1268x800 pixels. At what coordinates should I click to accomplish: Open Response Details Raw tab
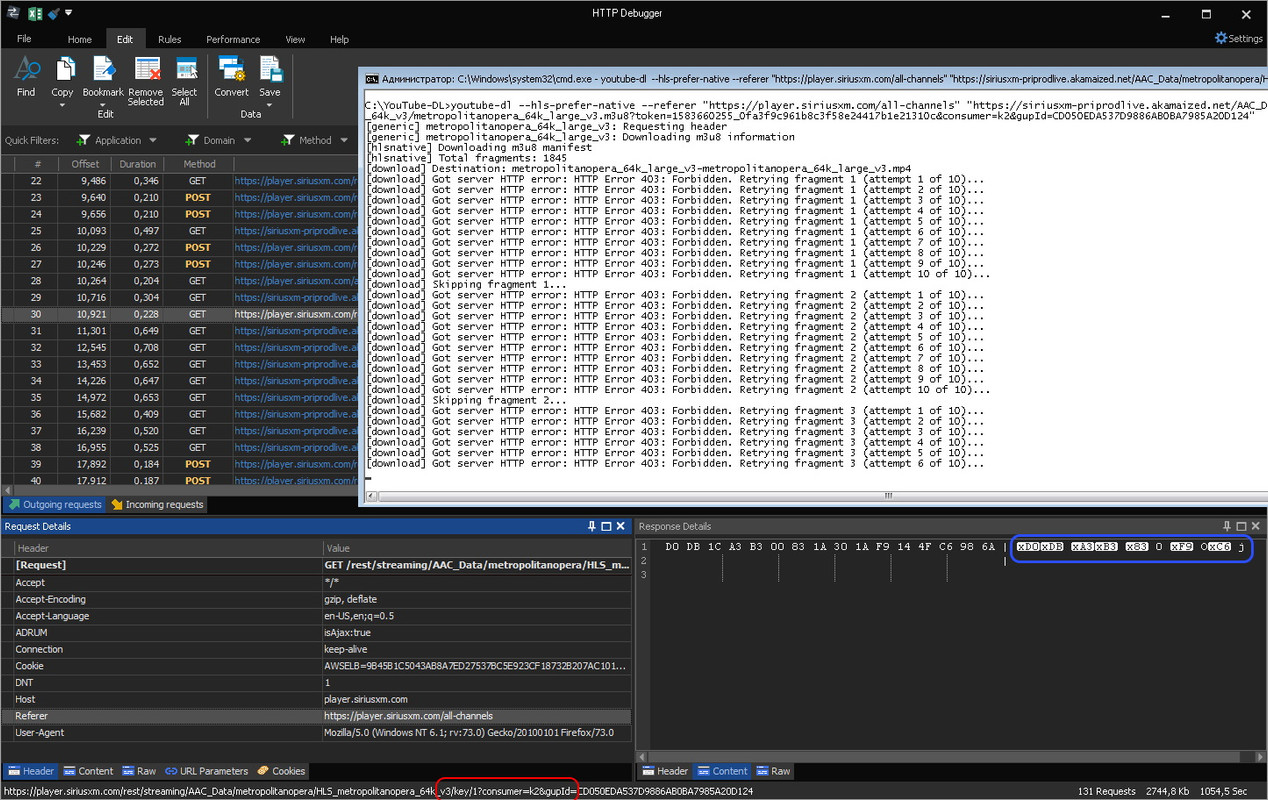coord(773,771)
